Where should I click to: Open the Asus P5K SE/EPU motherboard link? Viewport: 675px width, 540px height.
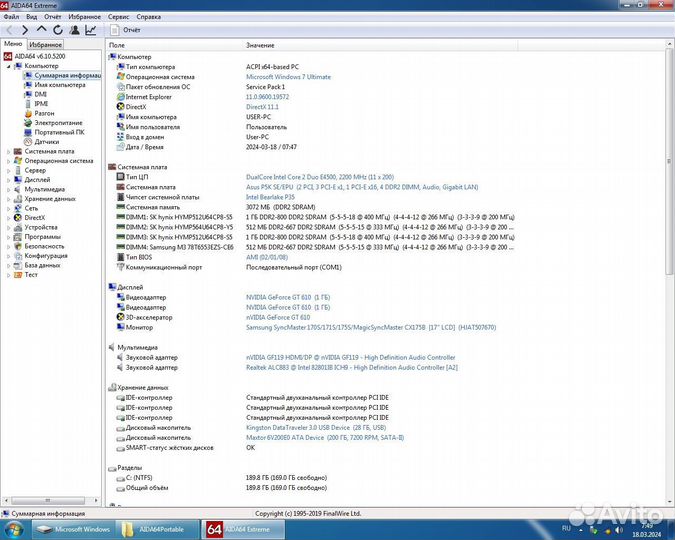click(x=362, y=187)
